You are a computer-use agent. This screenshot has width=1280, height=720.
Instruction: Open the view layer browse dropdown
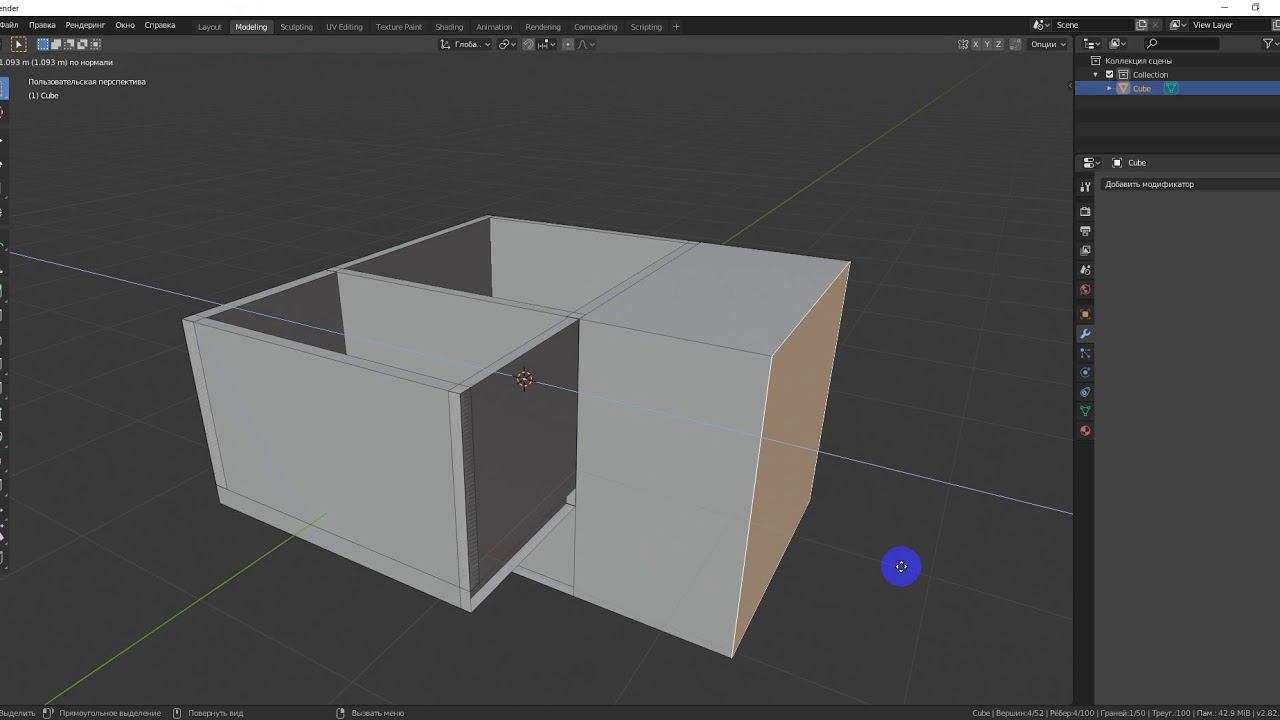[1180, 25]
